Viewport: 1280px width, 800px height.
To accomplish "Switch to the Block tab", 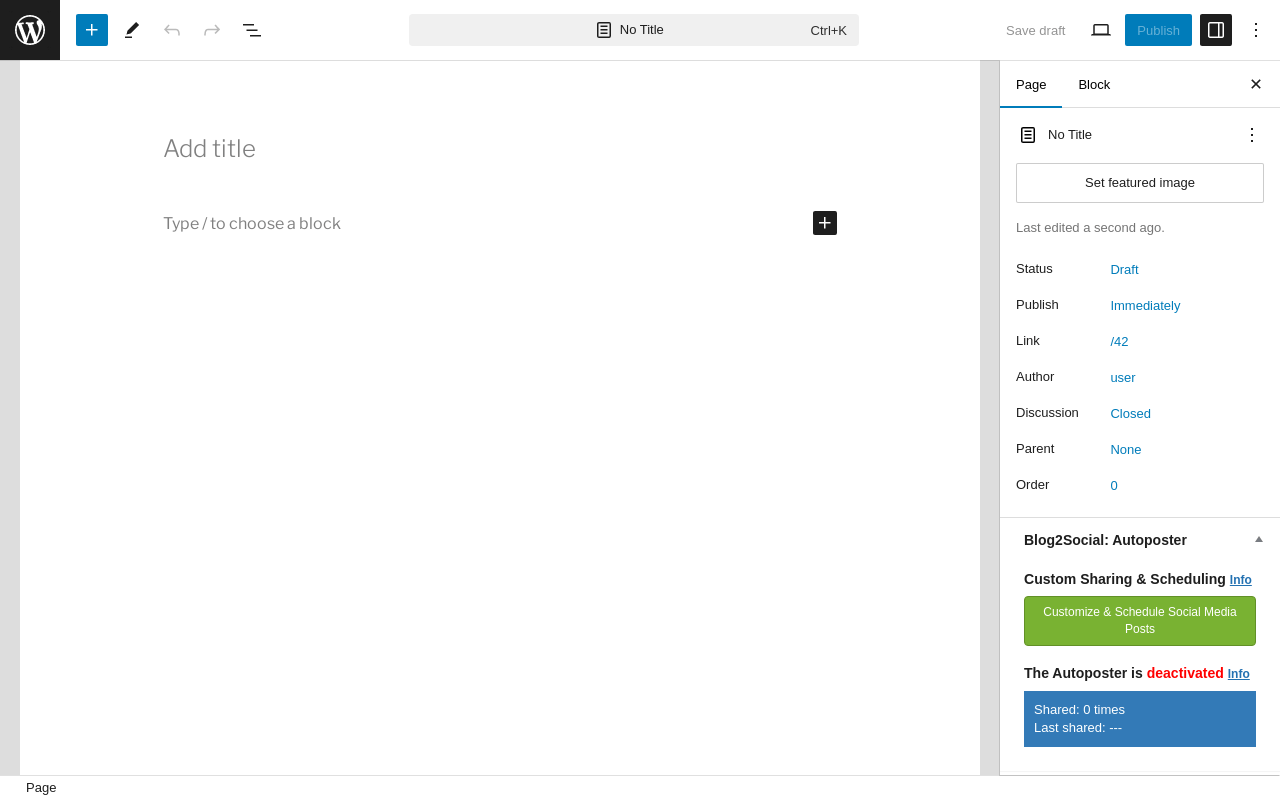I will pos(1094,85).
